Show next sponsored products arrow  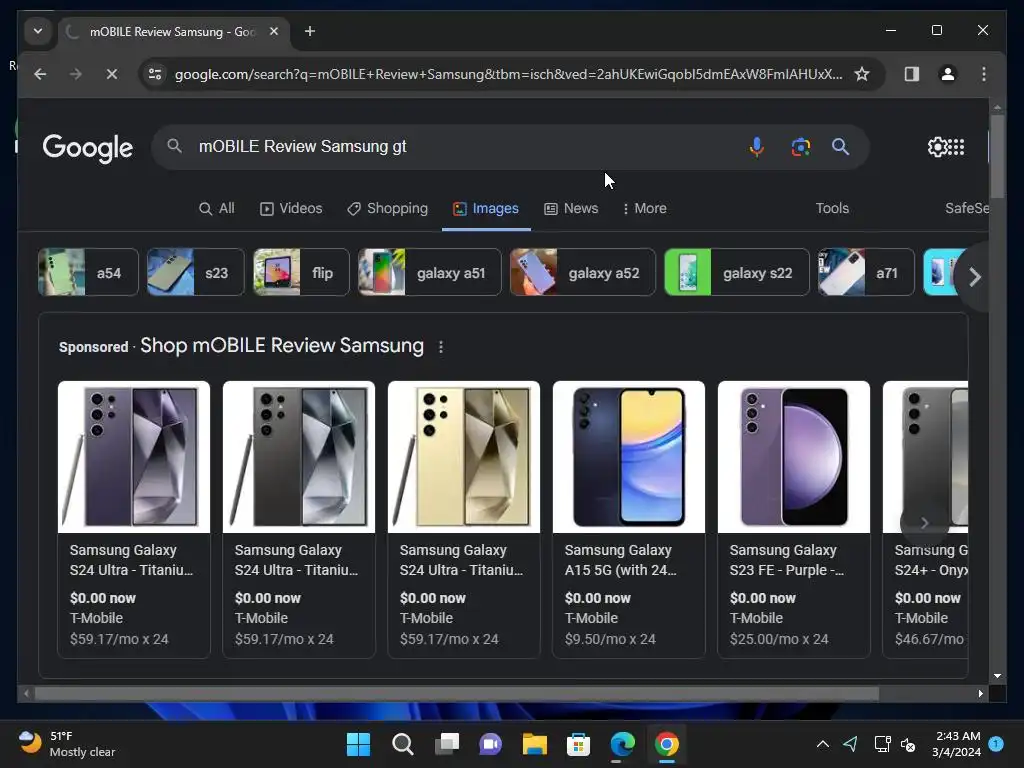(924, 522)
